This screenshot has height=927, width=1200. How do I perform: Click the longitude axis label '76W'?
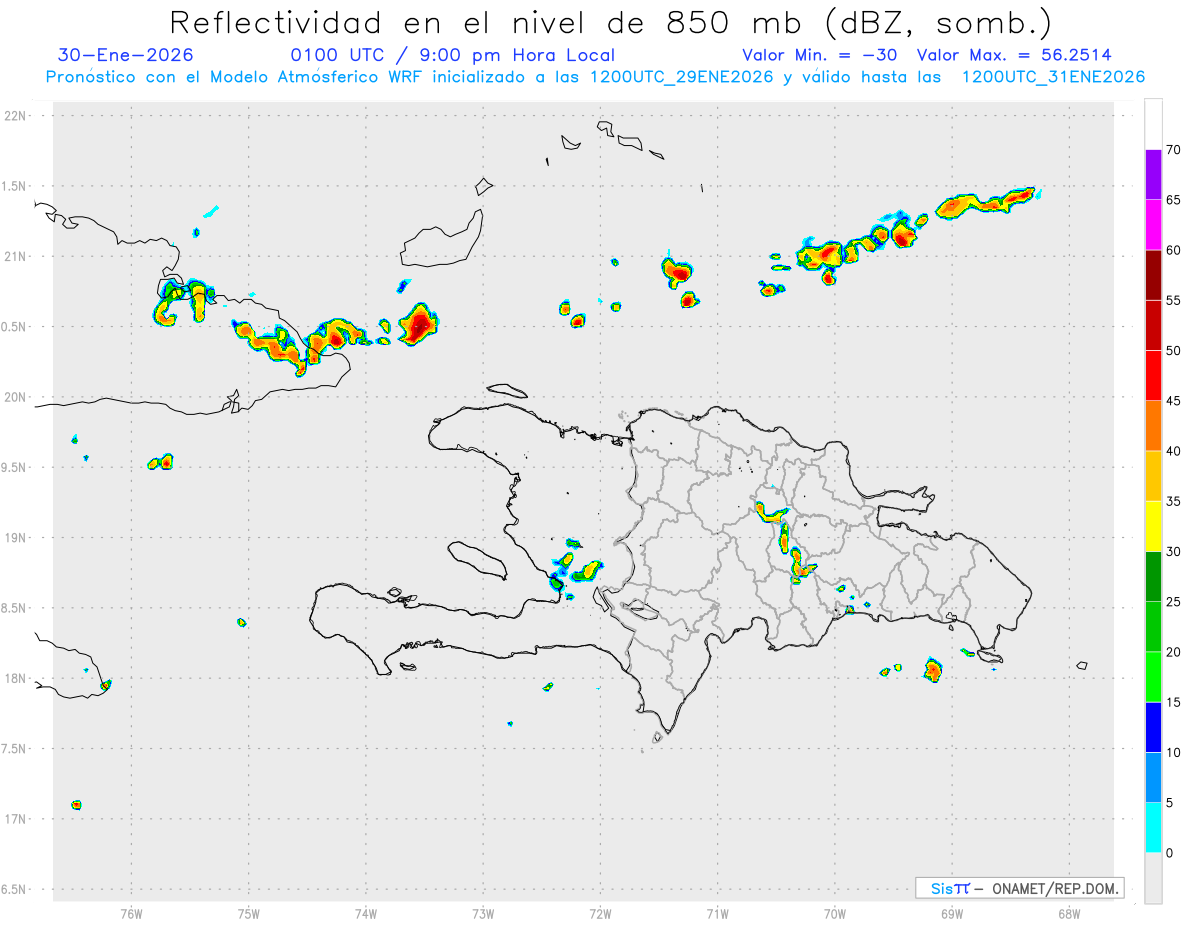coord(131,914)
